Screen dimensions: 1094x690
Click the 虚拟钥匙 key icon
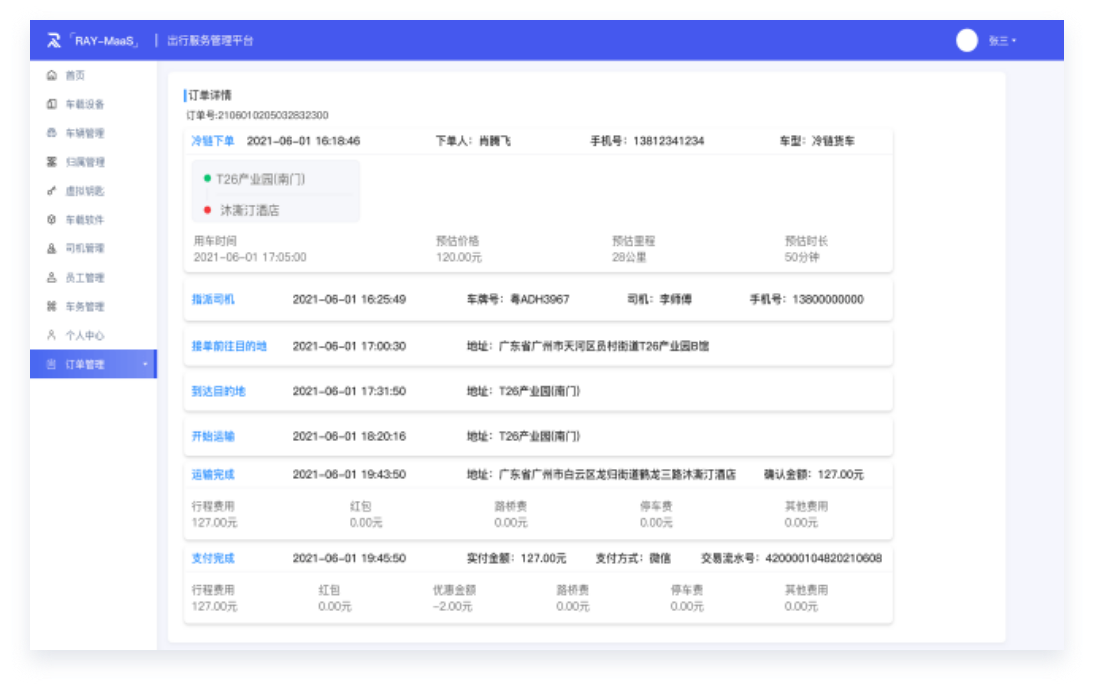point(52,191)
